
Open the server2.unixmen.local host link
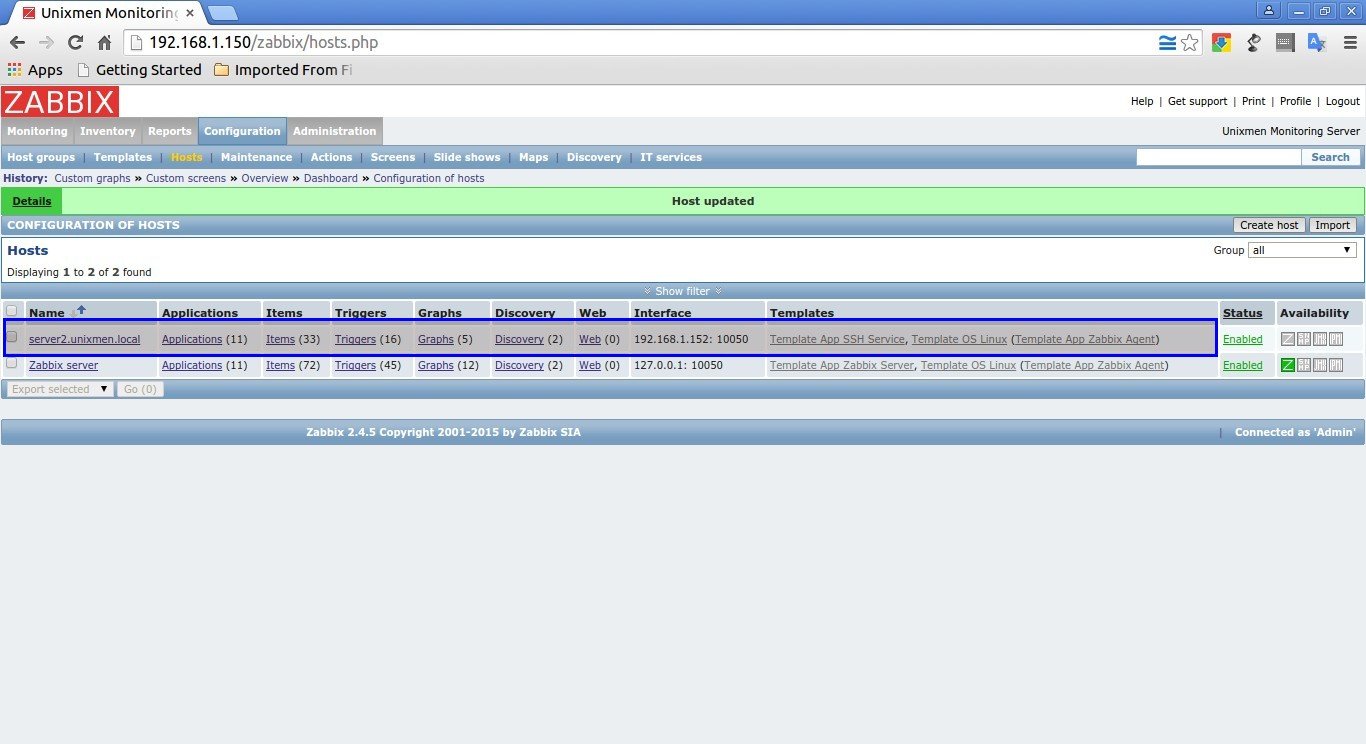(85, 339)
